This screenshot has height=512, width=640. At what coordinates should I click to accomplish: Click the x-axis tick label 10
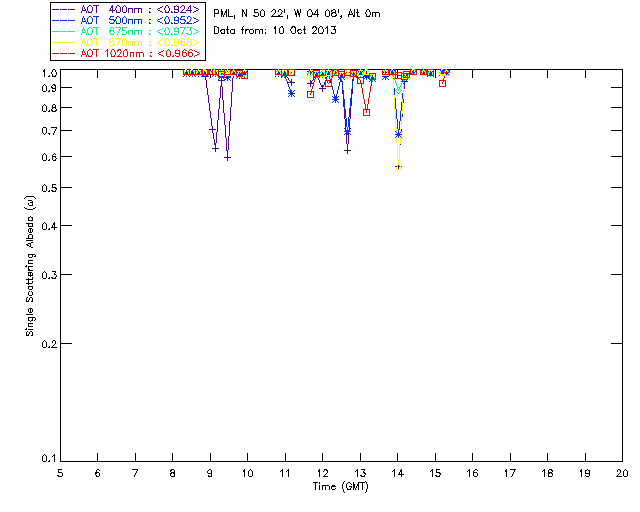pos(247,473)
